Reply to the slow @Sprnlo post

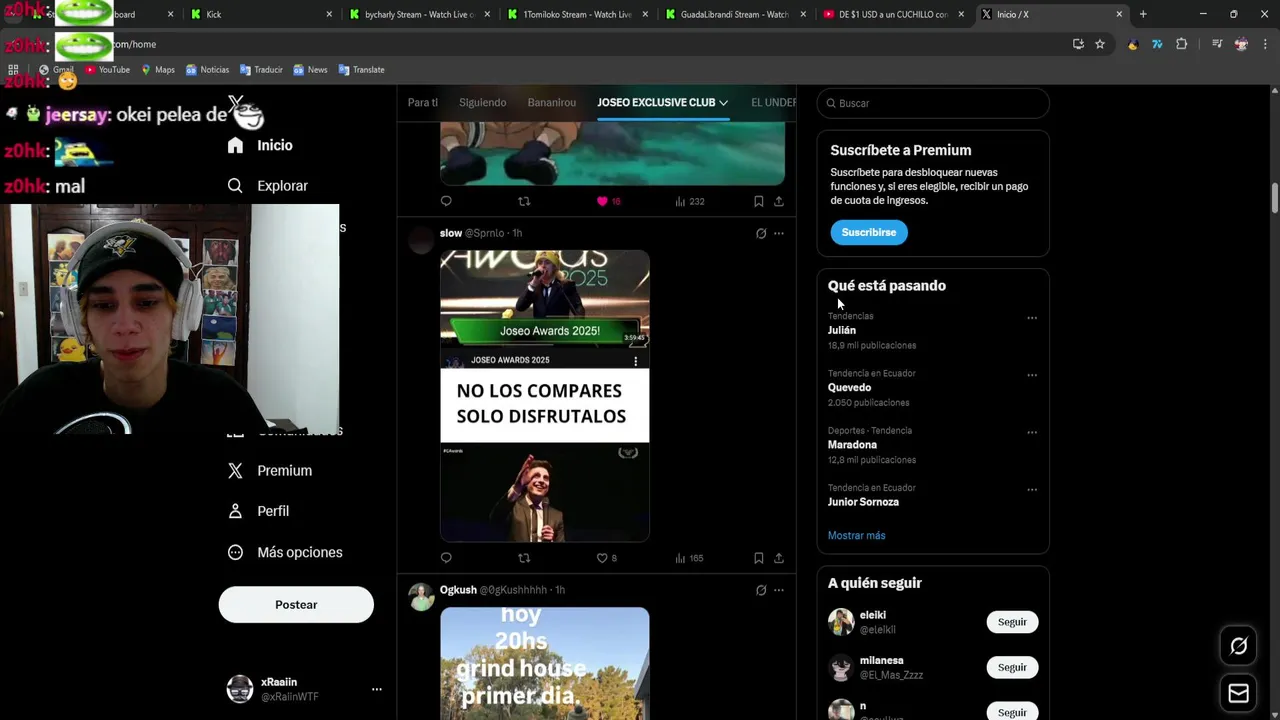pos(446,558)
